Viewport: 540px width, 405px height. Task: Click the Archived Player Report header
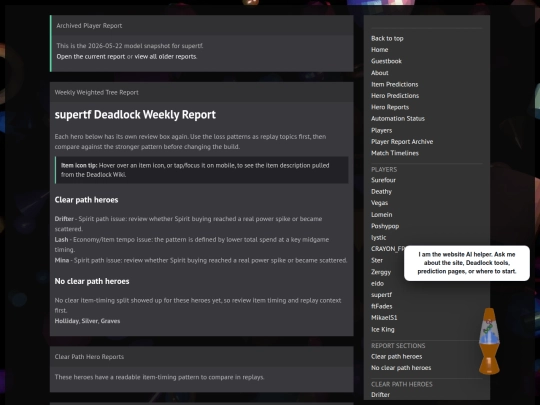coord(202,25)
